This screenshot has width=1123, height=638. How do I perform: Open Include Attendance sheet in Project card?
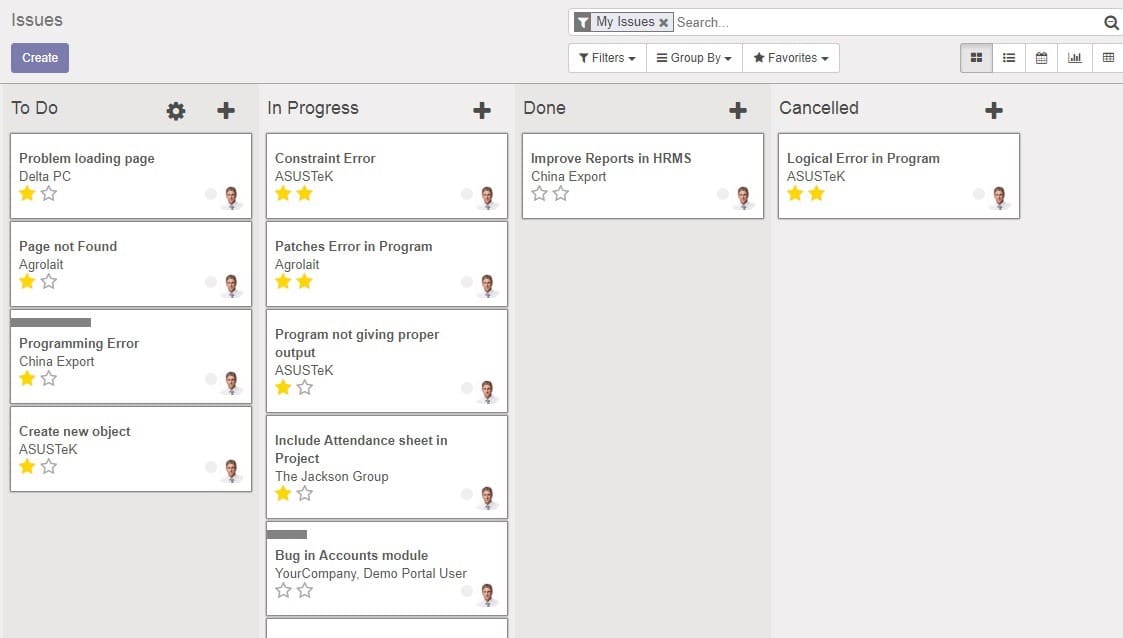[x=387, y=467]
